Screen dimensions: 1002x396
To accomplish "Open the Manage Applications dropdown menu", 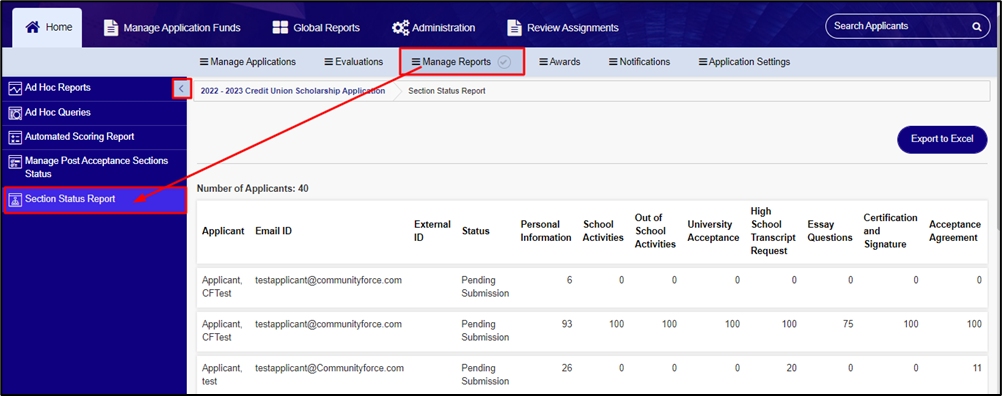I will point(248,62).
